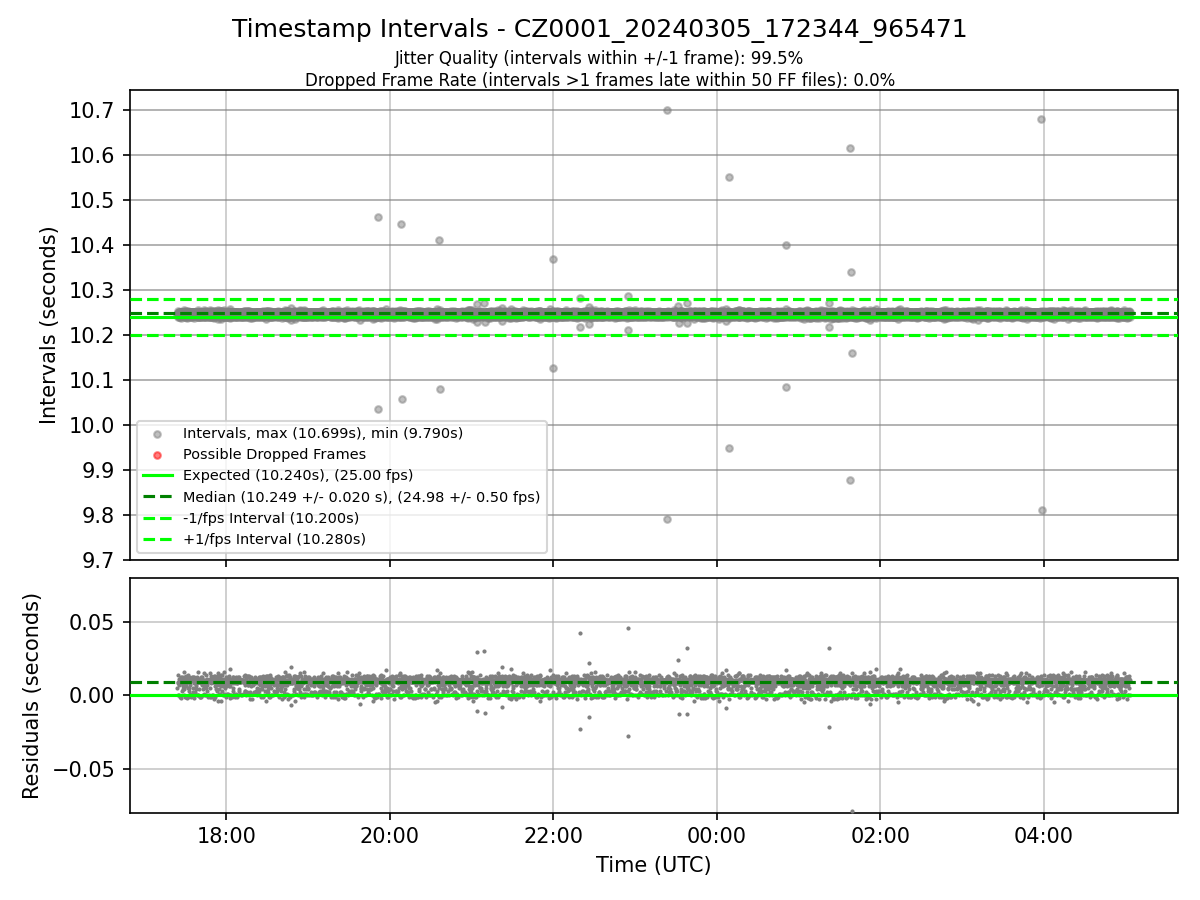Click the outlier point near 10.68 by 04:00
The image size is (1200, 900).
[1041, 119]
